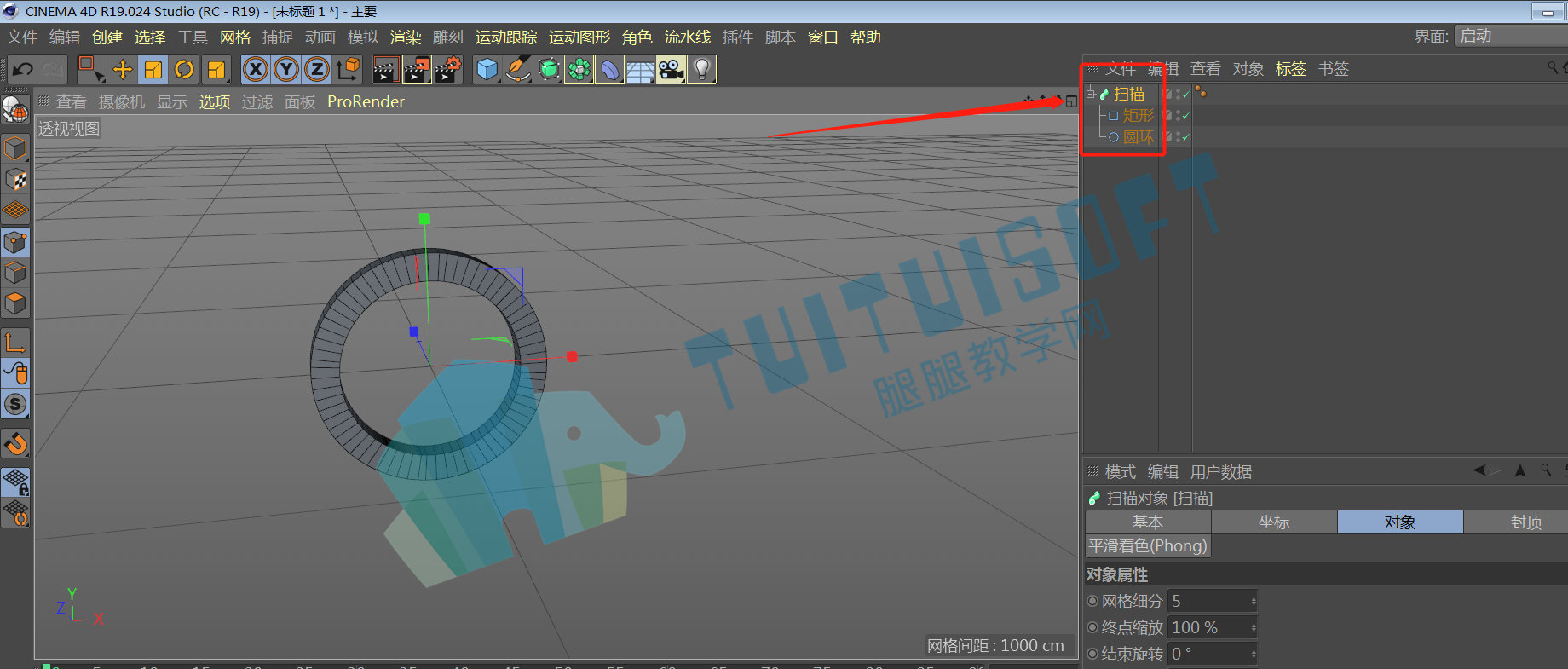
Task: Open the Edit Render Settings gear clapperboard icon
Action: point(448,70)
